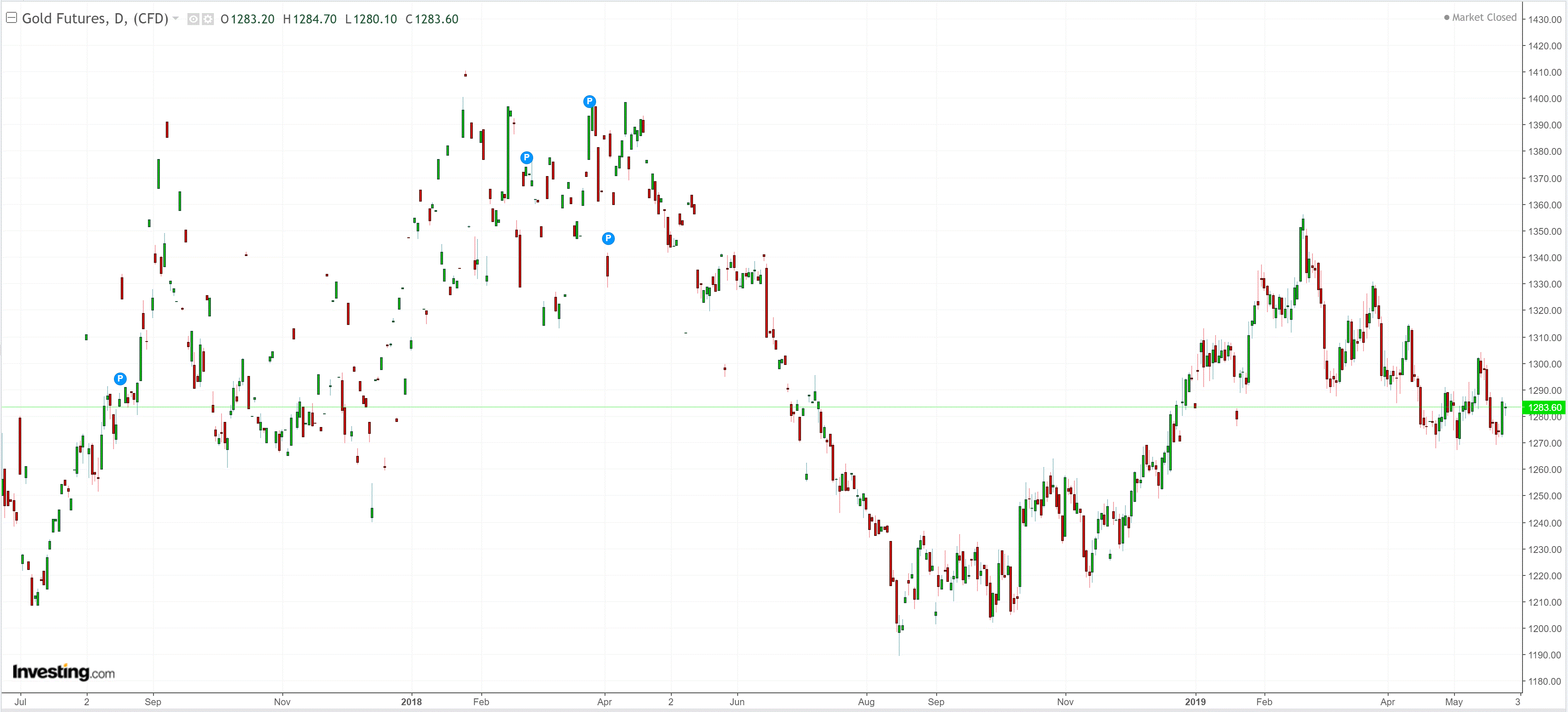Click the Aug label on the time axis

(x=866, y=702)
